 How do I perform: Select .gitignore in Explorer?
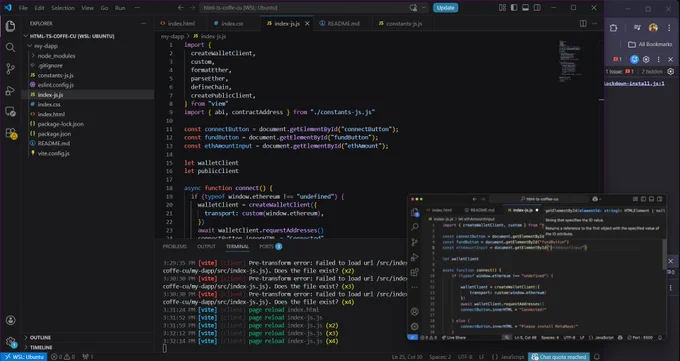(x=50, y=66)
